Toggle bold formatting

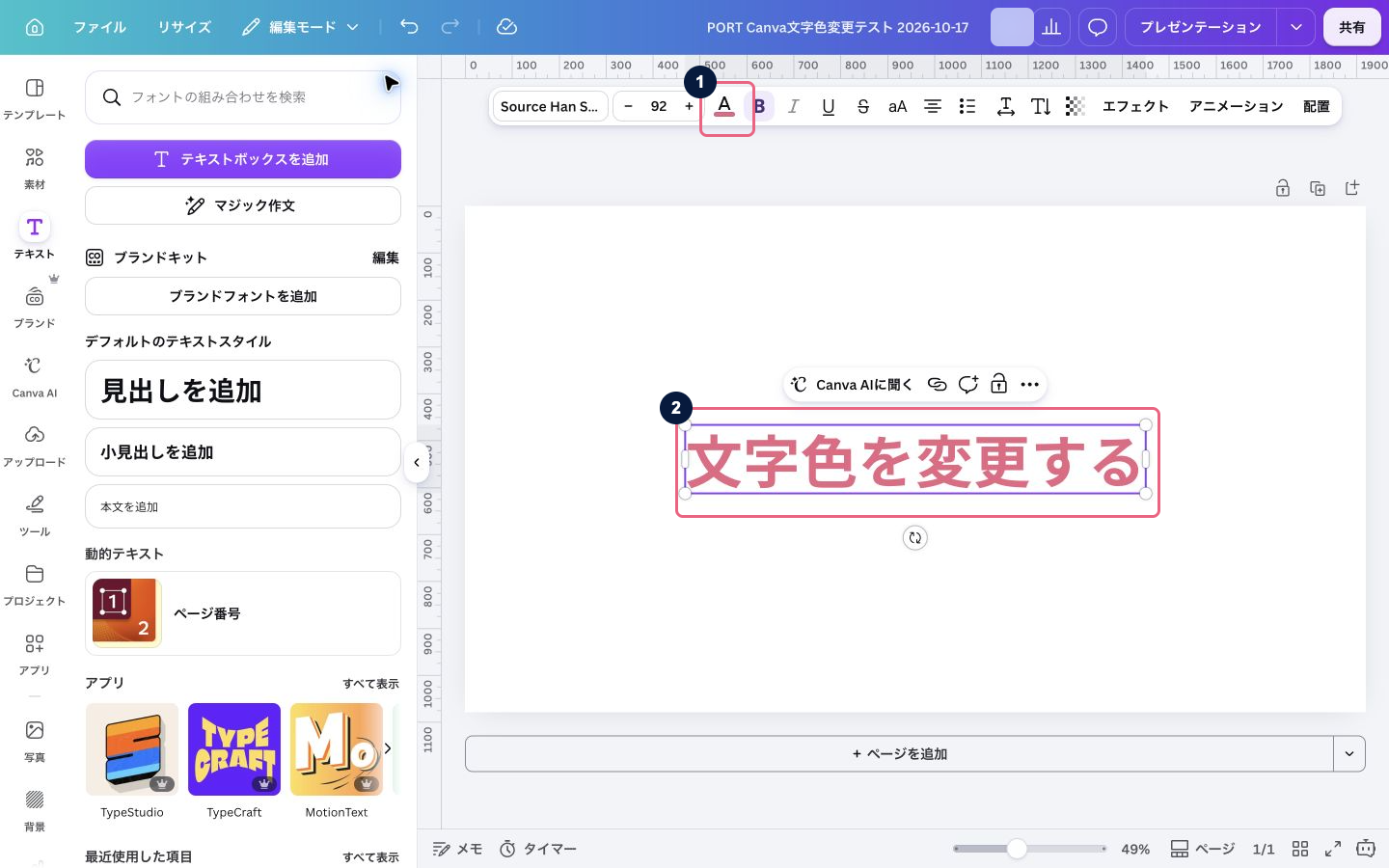[x=759, y=106]
